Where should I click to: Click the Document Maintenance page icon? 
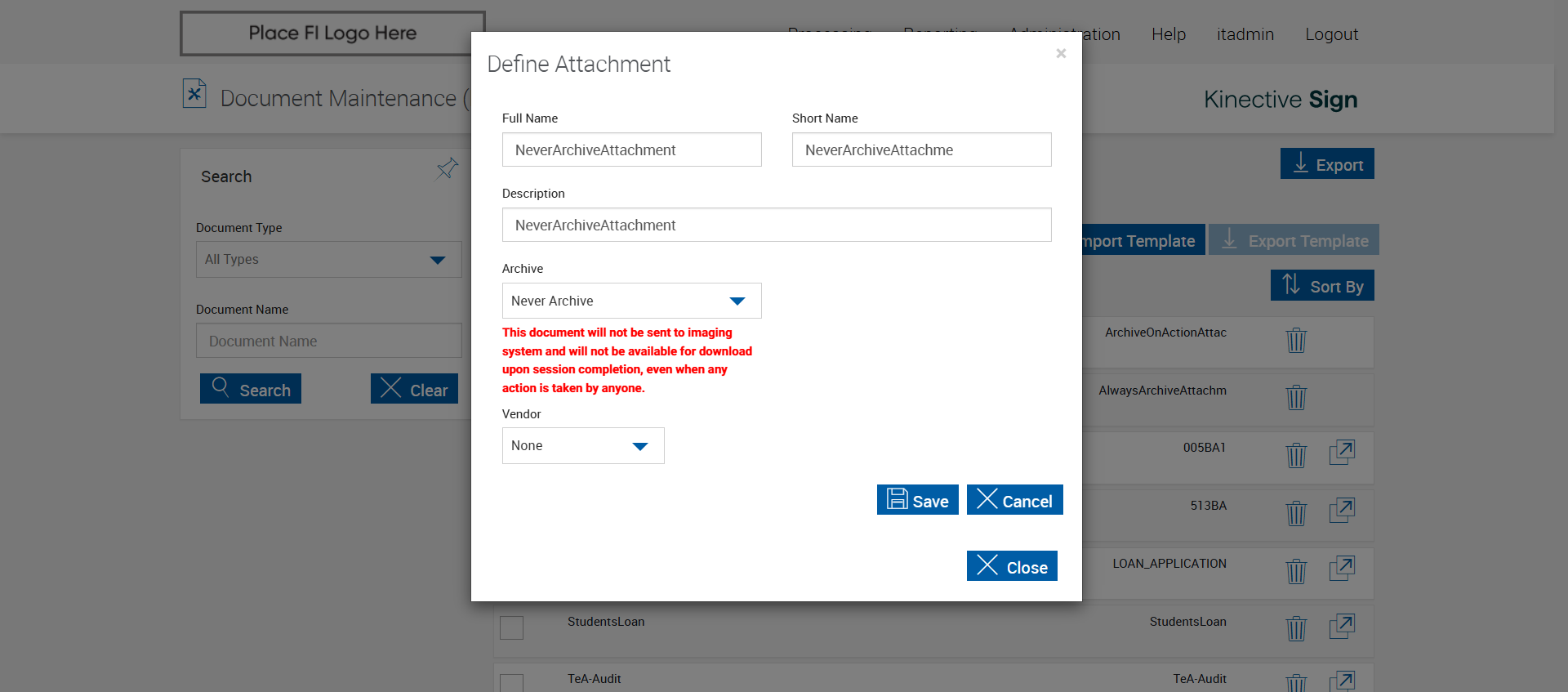(x=194, y=94)
